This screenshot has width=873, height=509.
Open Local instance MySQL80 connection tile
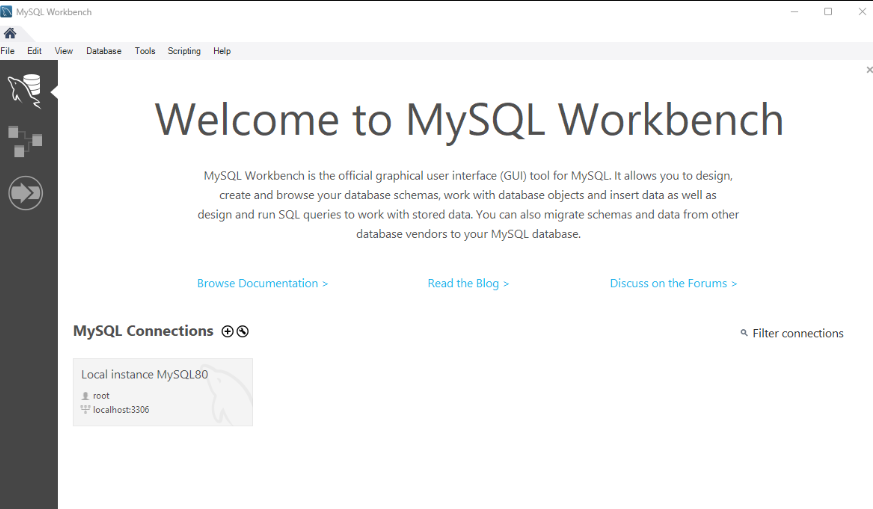(162, 392)
